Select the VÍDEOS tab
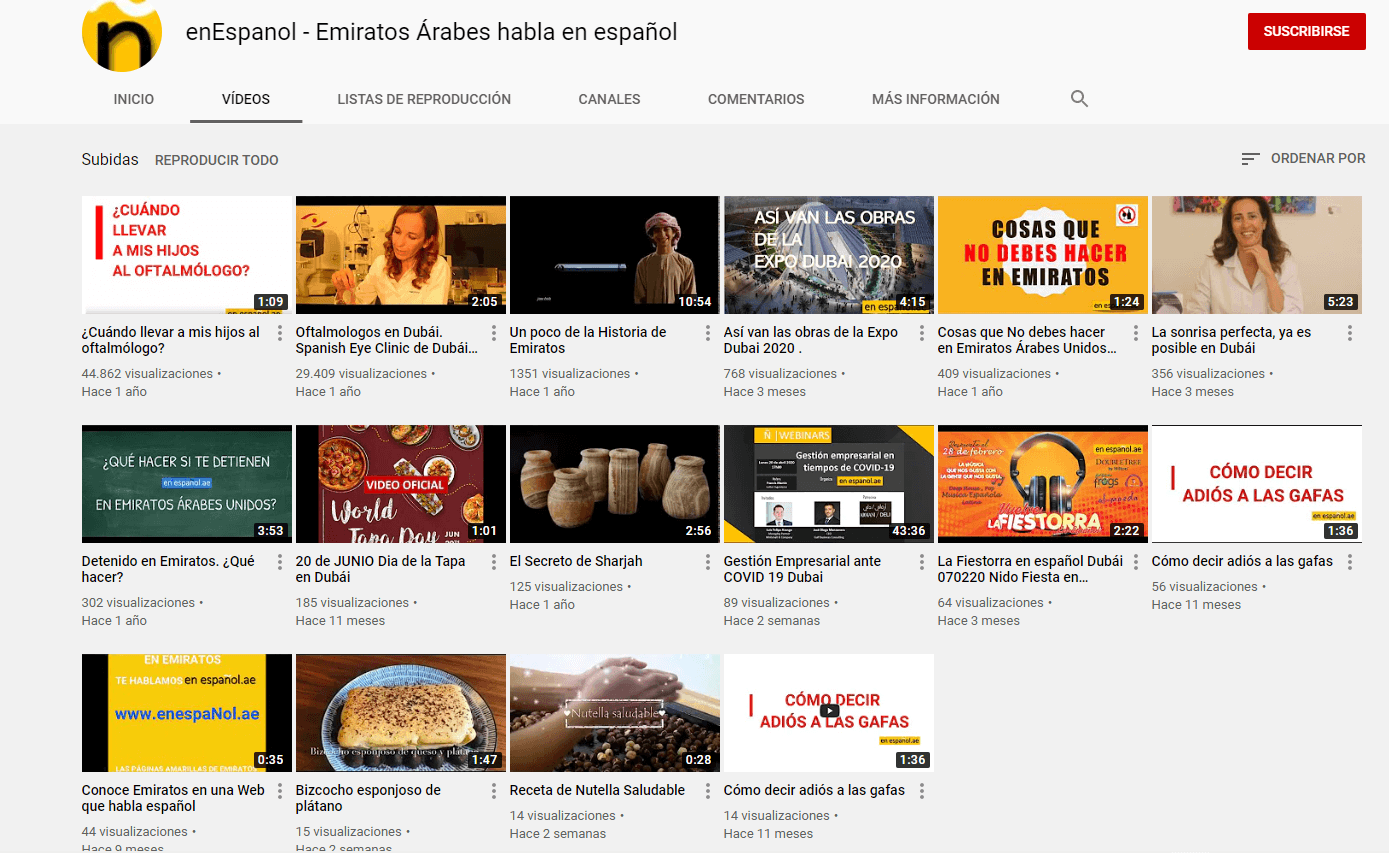Image resolution: width=1389 pixels, height=853 pixels. pyautogui.click(x=246, y=99)
